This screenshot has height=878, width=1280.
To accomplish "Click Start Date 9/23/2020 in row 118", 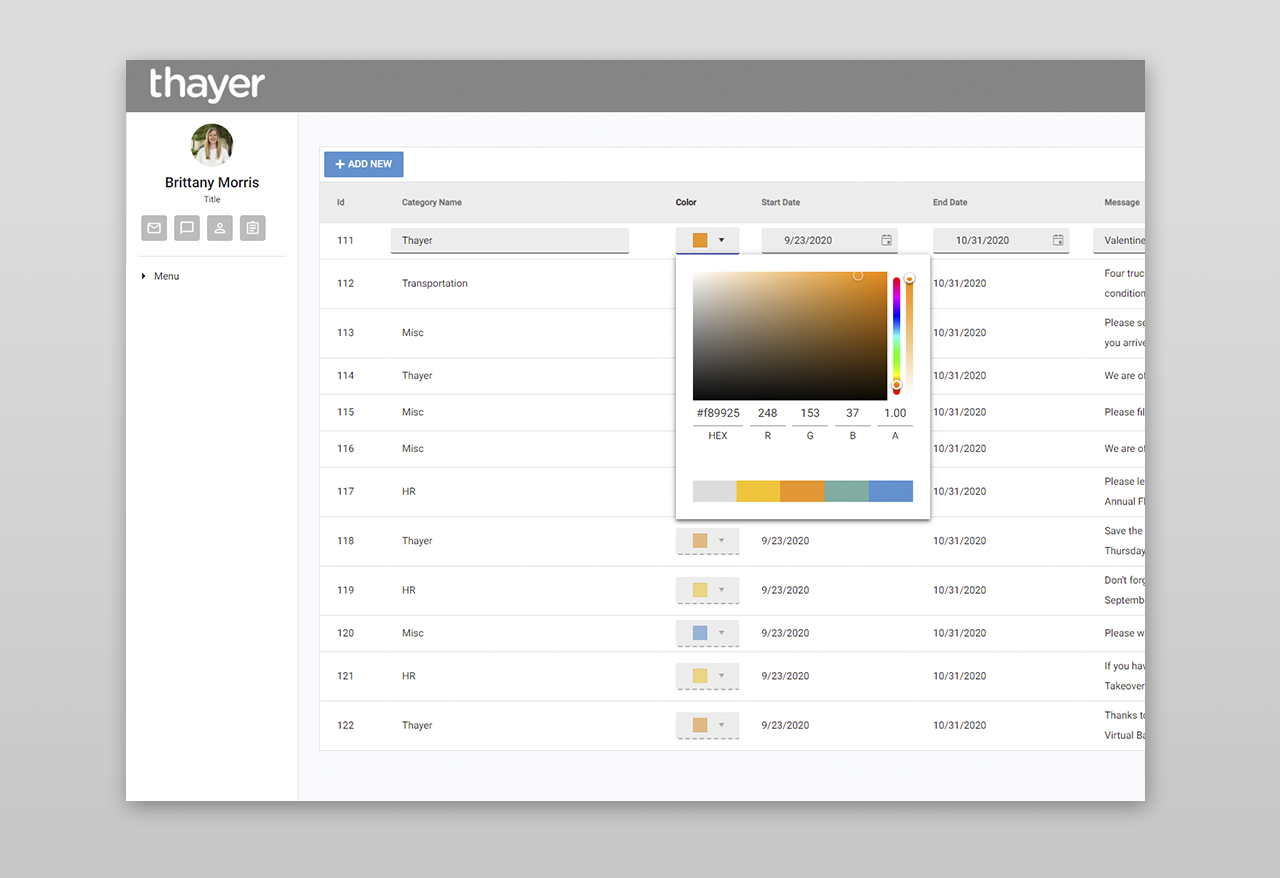I will click(785, 541).
